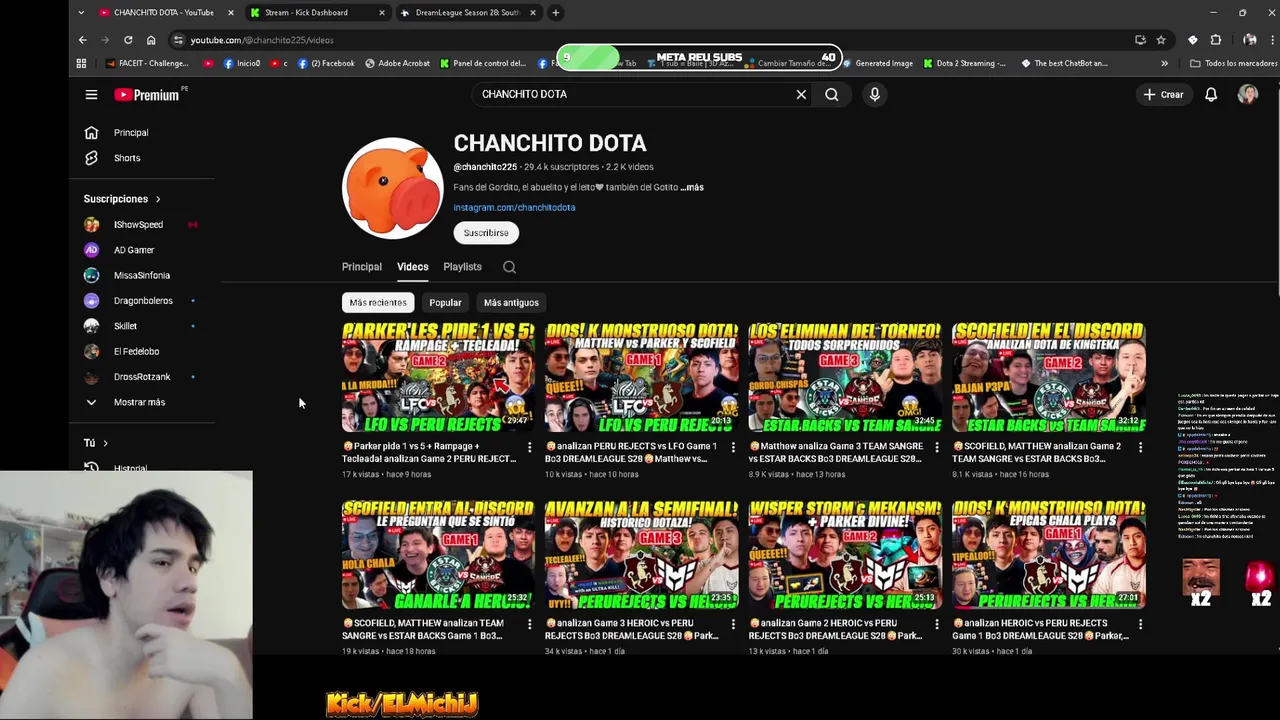Open WISPER STORM c MEKANSM thumbnail

tap(845, 555)
